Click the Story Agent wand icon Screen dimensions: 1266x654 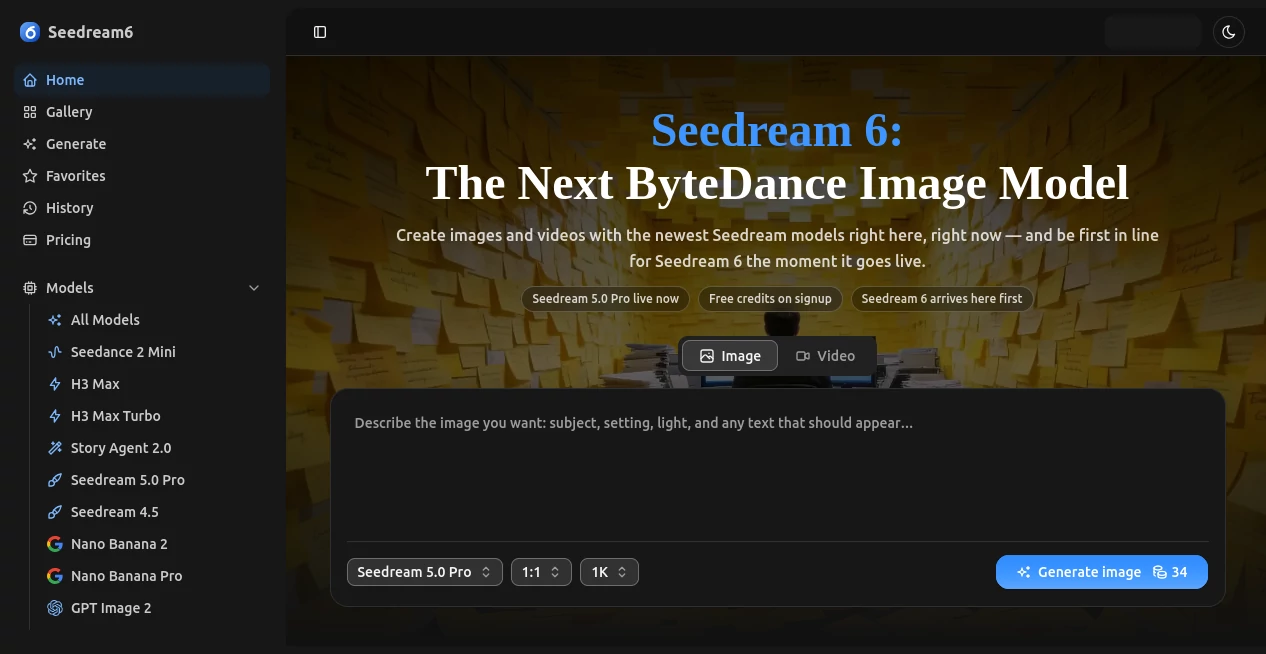[x=55, y=448]
